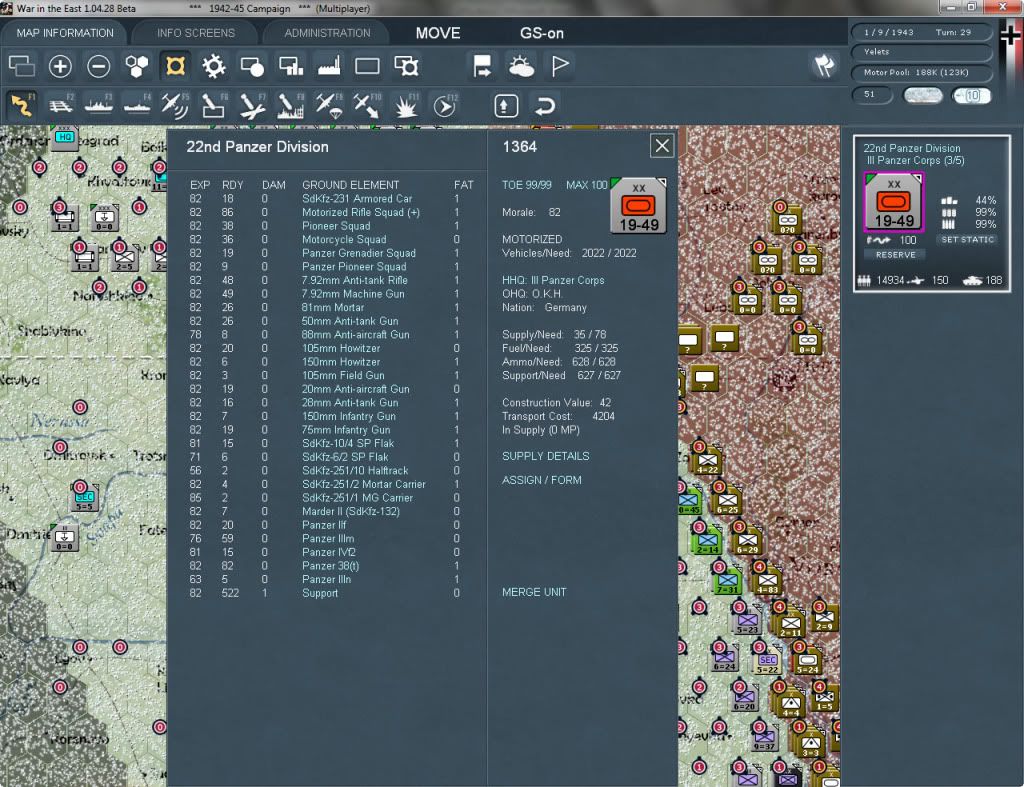Image resolution: width=1024 pixels, height=787 pixels.
Task: Click the 22nd Panzer Division name in sidebar
Action: click(911, 148)
